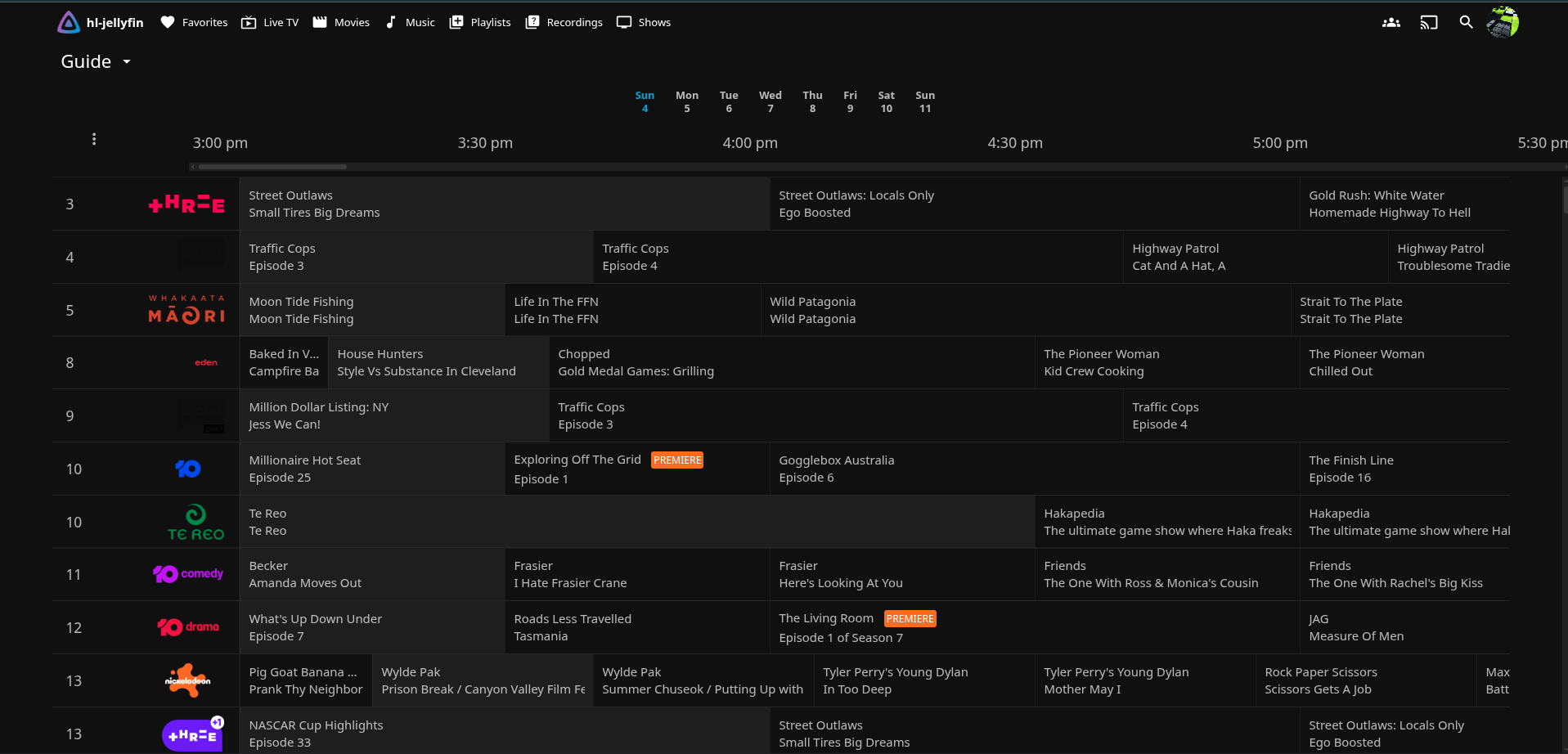Switch the guide to Sun 11
Image resolution: width=1568 pixels, height=754 pixels.
pos(925,101)
